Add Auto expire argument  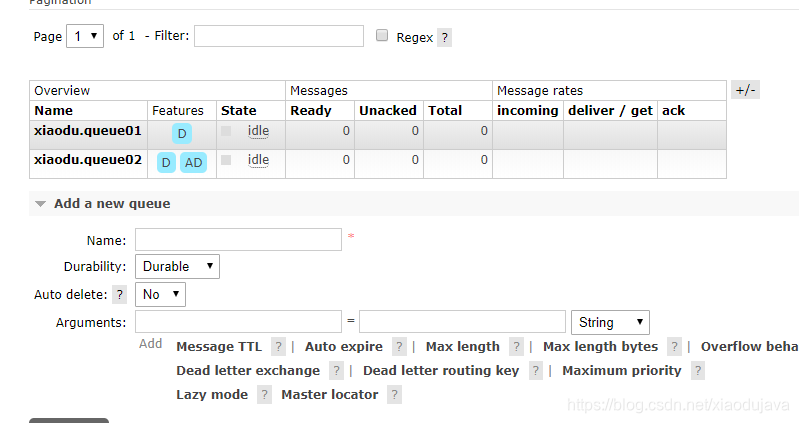coord(343,347)
